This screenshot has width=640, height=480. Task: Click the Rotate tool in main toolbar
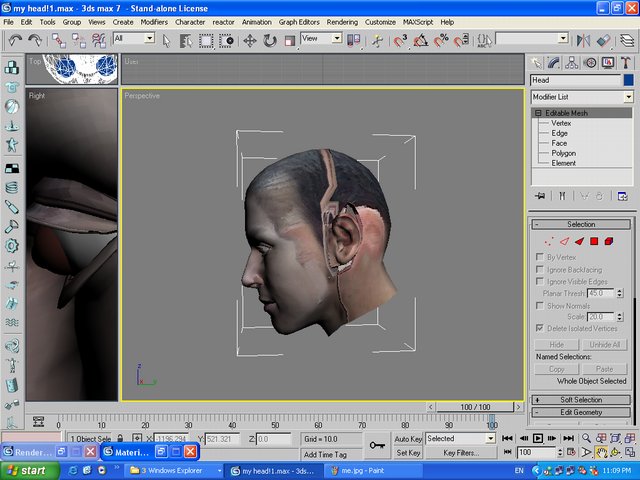[270, 40]
